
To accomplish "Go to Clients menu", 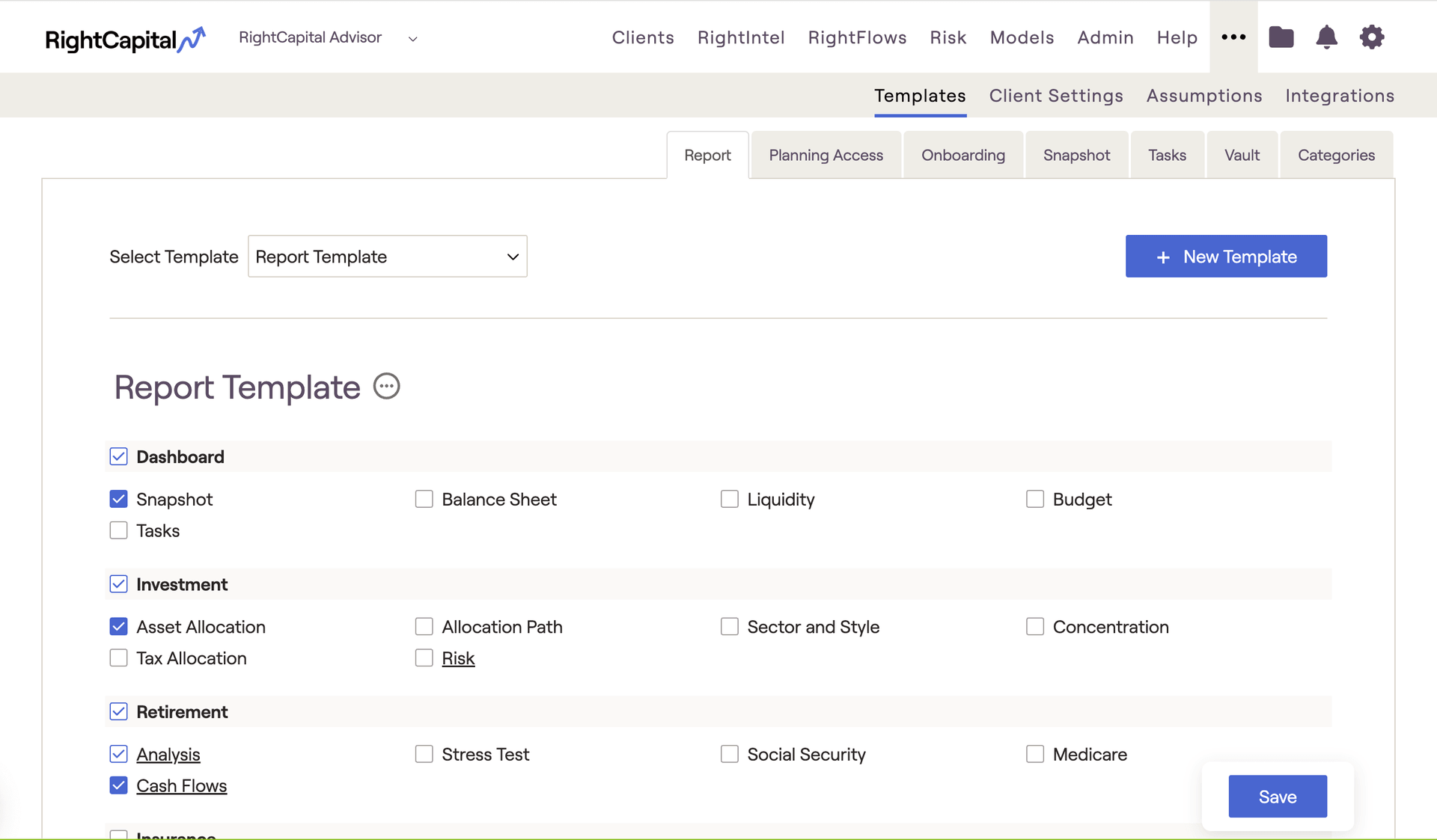I will (643, 37).
